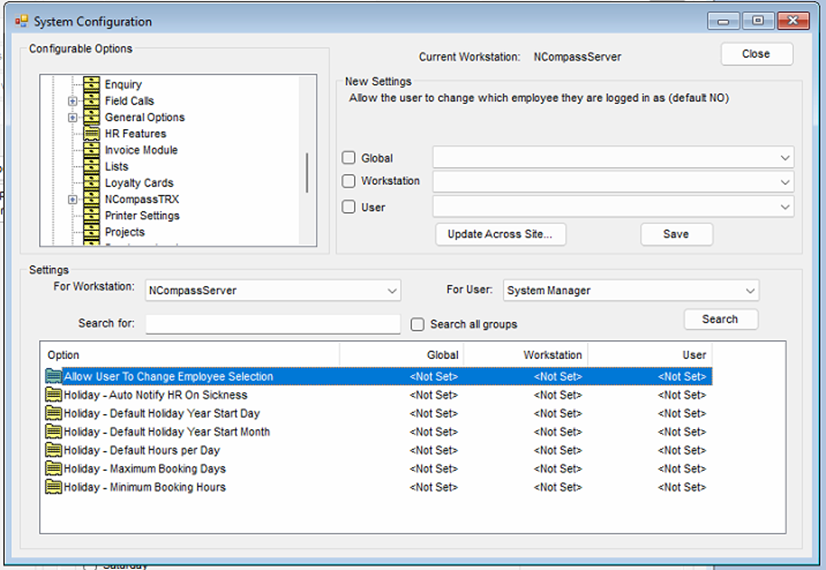Screen dimensions: 826x570
Task: Click the Printer Settings cabinet icon
Action: pos(92,215)
